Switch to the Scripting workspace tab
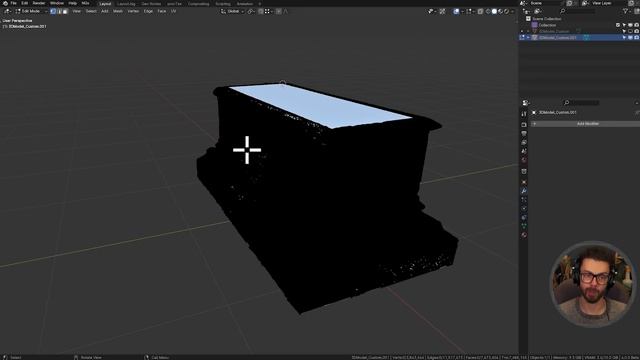 coord(223,4)
